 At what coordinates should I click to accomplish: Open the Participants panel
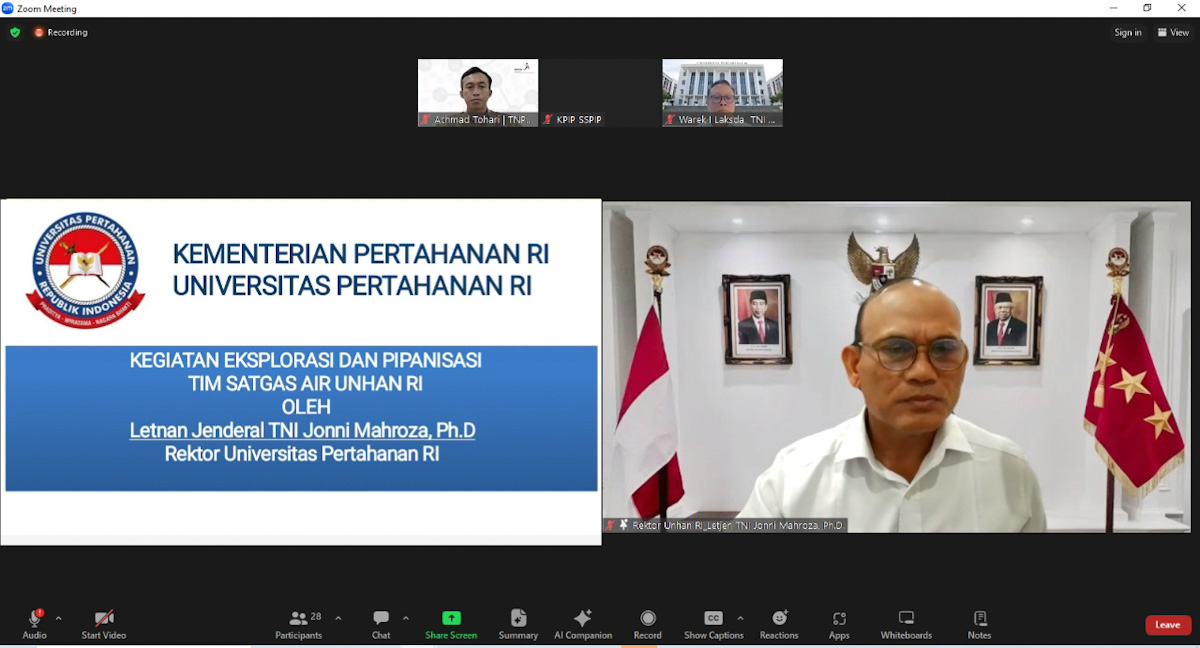(x=299, y=624)
